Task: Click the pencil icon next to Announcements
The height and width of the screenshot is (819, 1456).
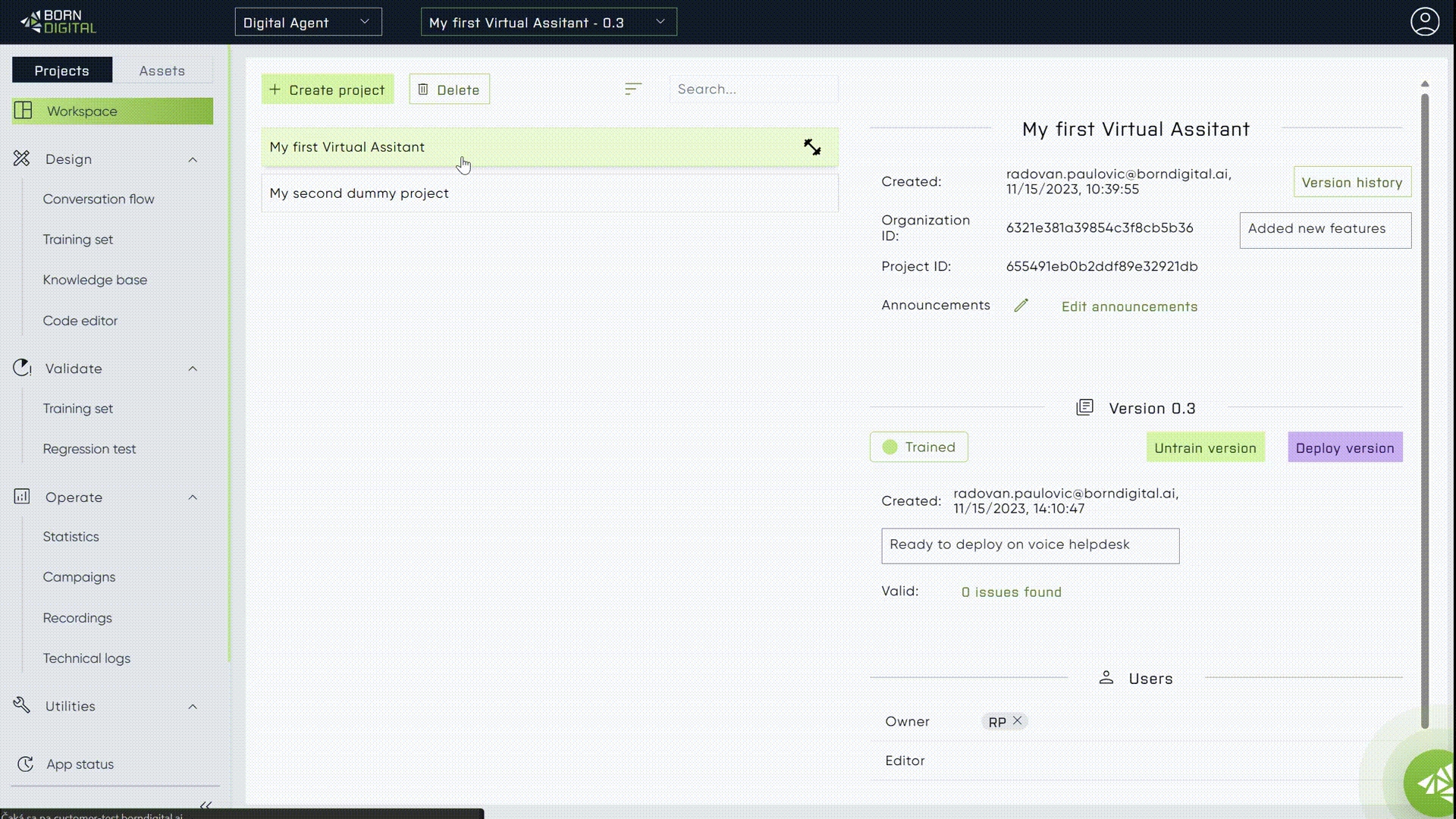Action: (x=1021, y=306)
